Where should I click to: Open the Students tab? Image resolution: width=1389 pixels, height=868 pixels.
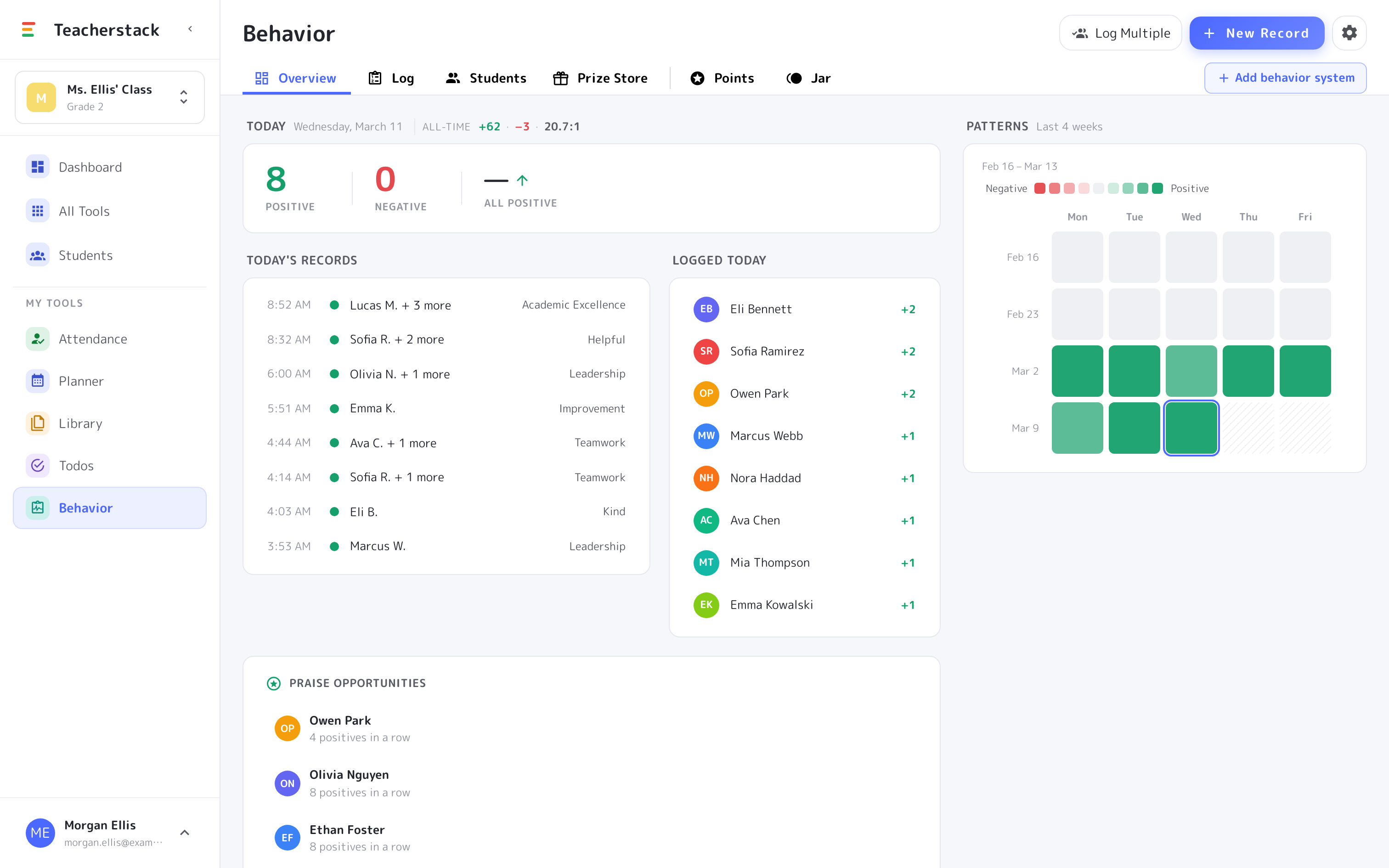point(486,78)
